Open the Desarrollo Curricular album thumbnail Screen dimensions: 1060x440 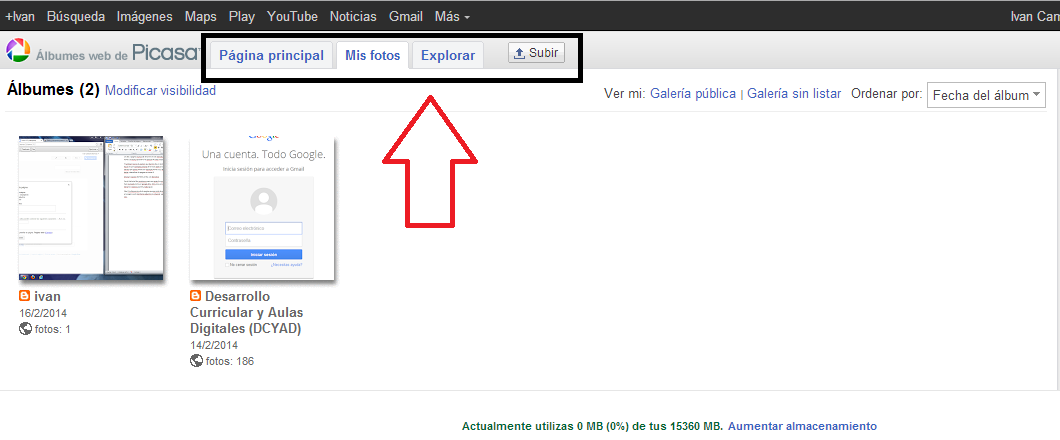(263, 207)
